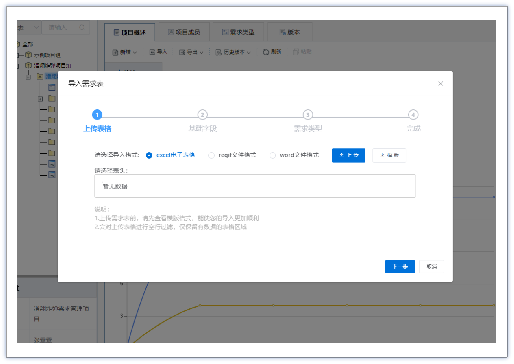514x364 pixels.
Task: Open the dropdown at top of left sidebar
Action: tap(29, 27)
